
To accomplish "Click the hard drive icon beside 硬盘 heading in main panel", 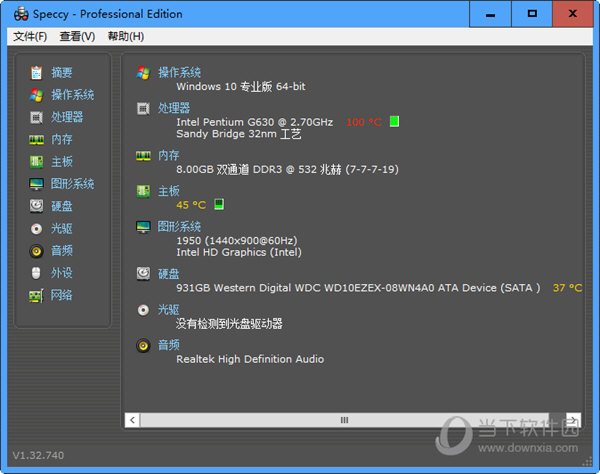I will click(143, 274).
